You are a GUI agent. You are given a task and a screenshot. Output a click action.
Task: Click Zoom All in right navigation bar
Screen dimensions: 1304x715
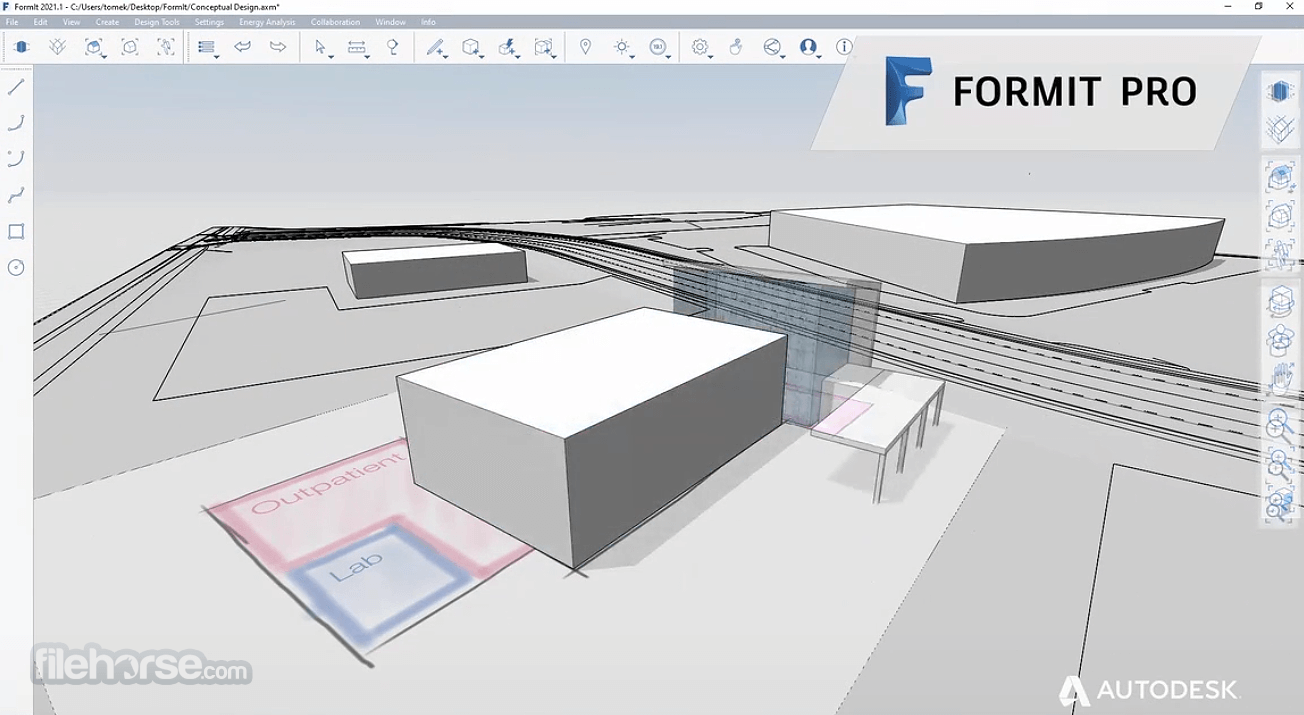pos(1280,178)
